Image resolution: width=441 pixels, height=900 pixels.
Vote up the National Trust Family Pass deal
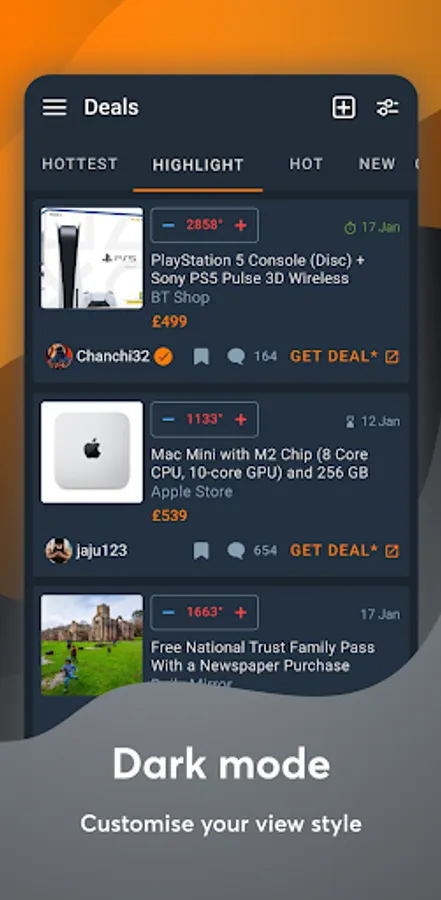click(241, 612)
